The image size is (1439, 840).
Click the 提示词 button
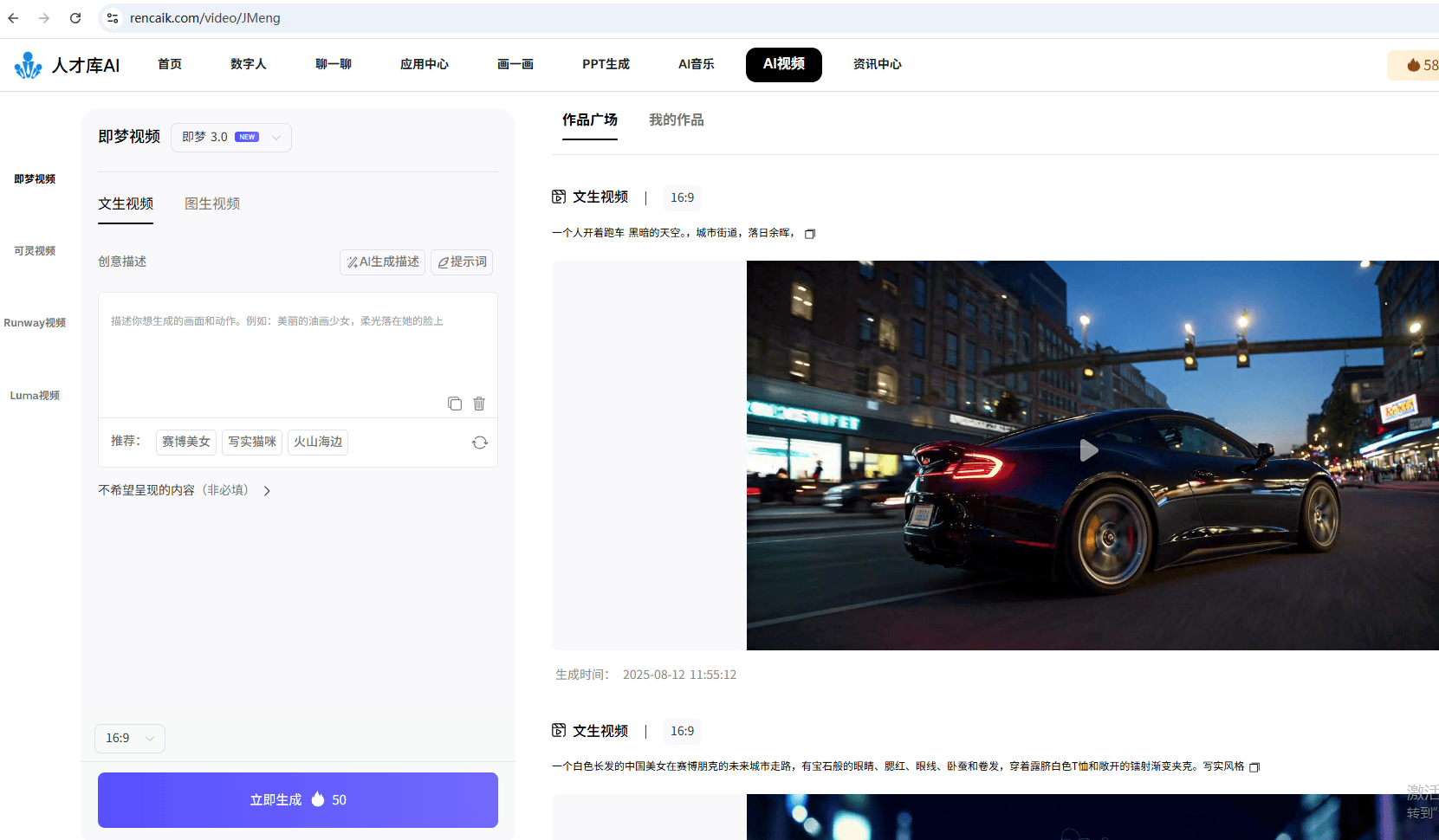[462, 262]
